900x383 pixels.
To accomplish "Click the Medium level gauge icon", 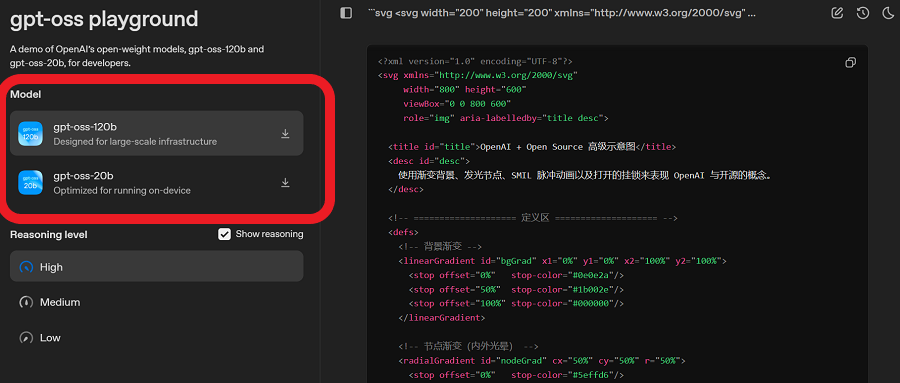I will point(26,302).
